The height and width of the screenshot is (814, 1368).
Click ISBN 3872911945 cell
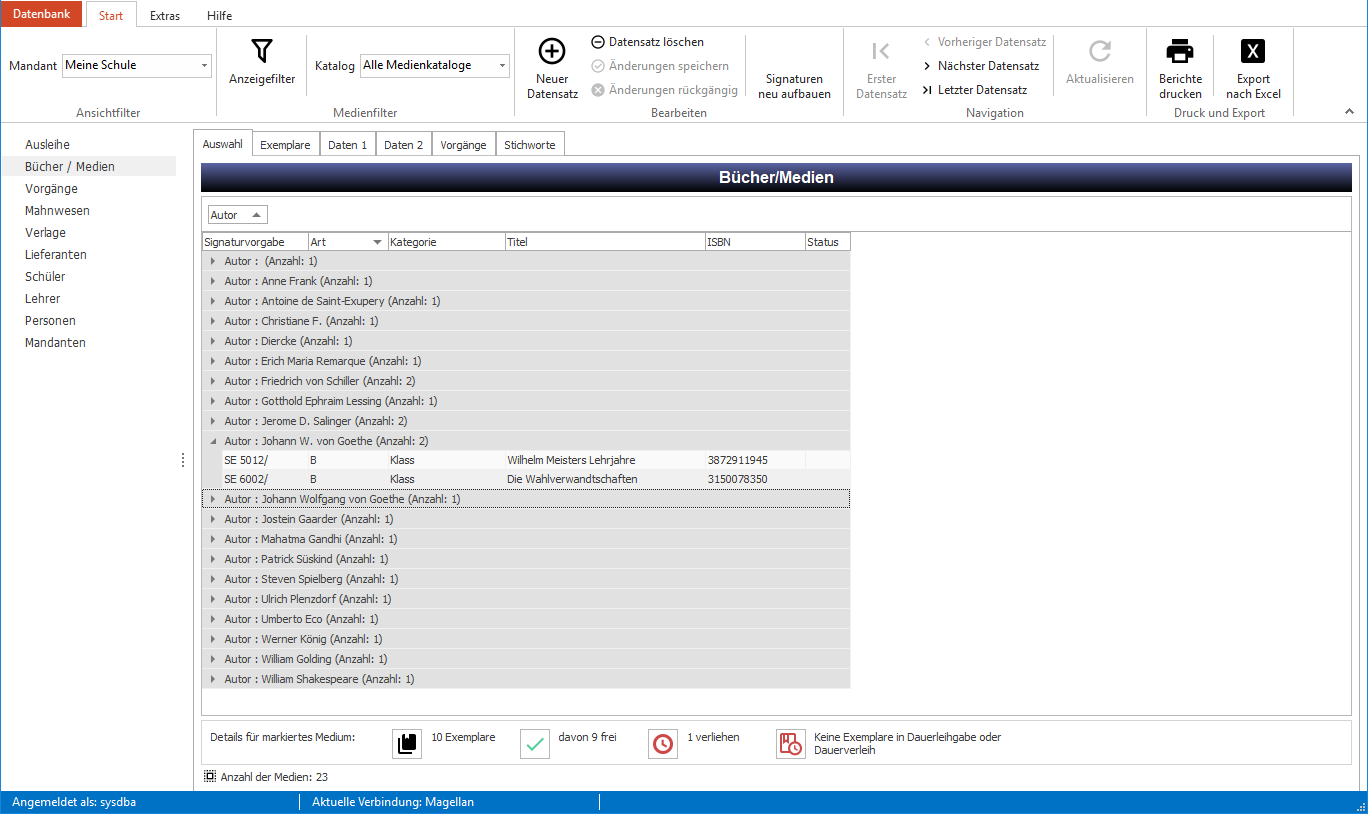pyautogui.click(x=755, y=460)
